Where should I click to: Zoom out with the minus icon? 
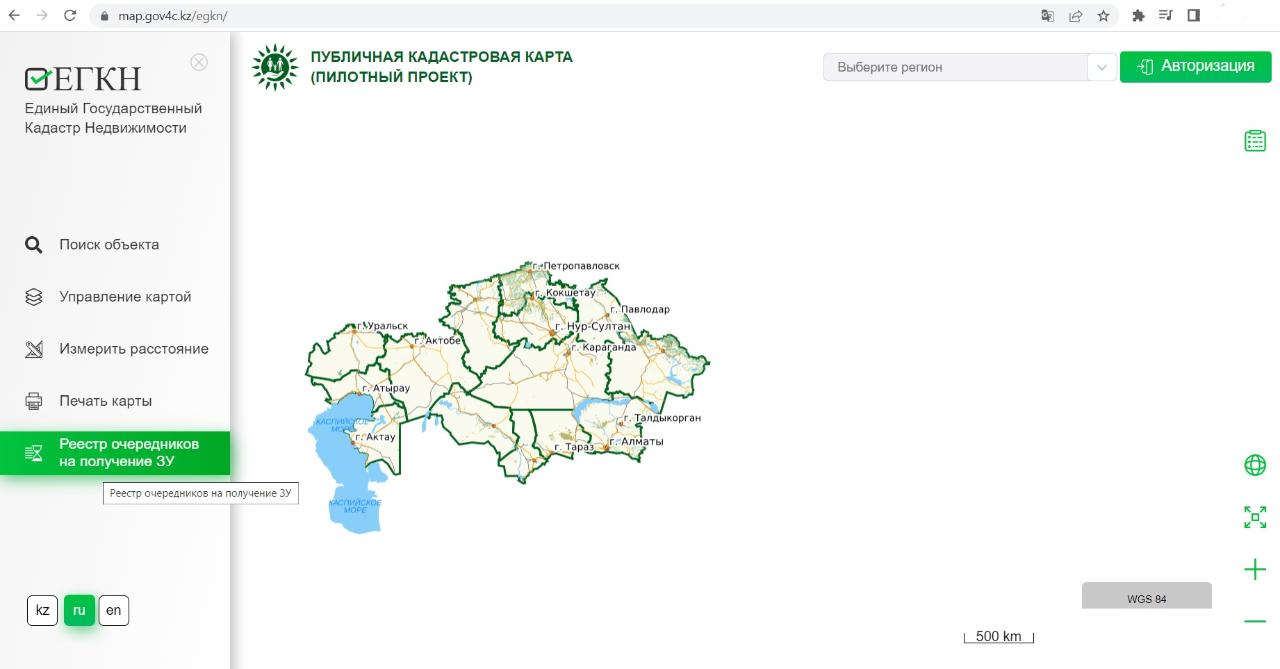click(1255, 621)
